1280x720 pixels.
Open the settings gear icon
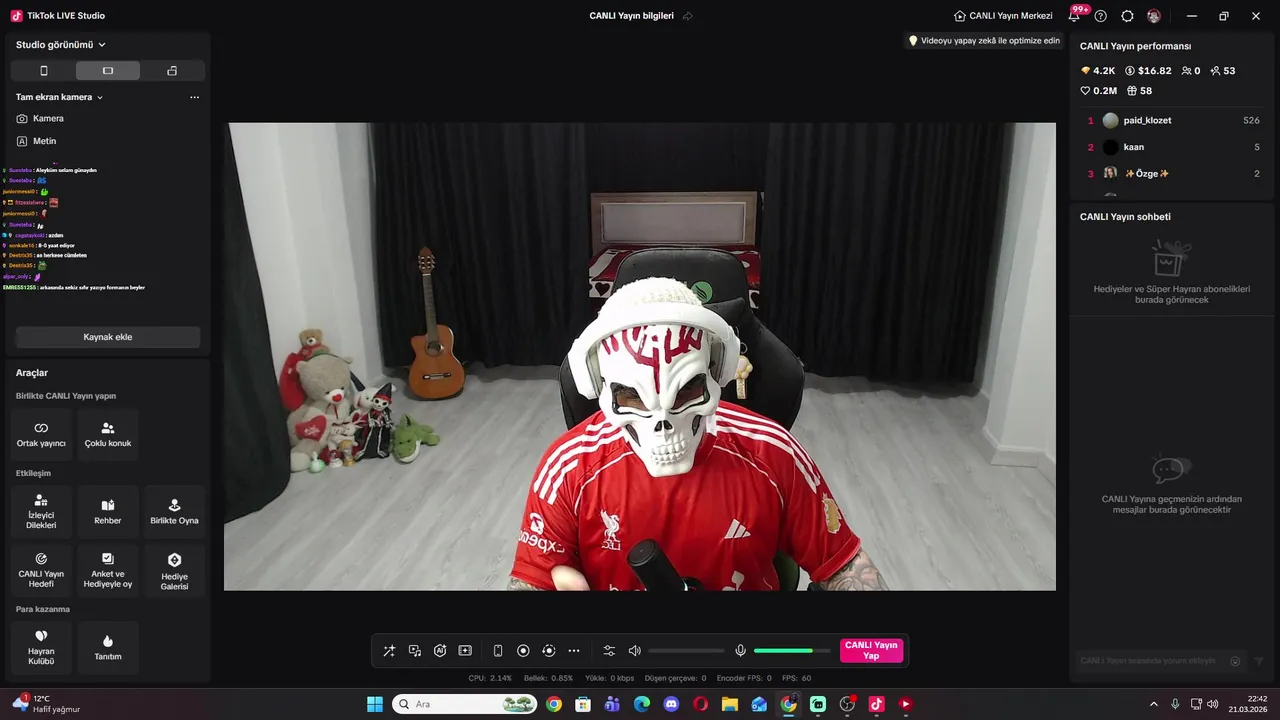coord(1127,16)
